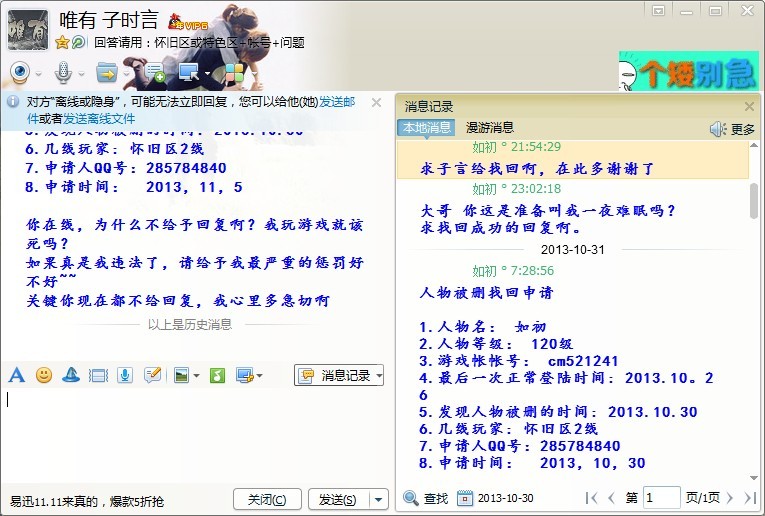
Task: Expand the send image dropdown arrow
Action: (196, 376)
